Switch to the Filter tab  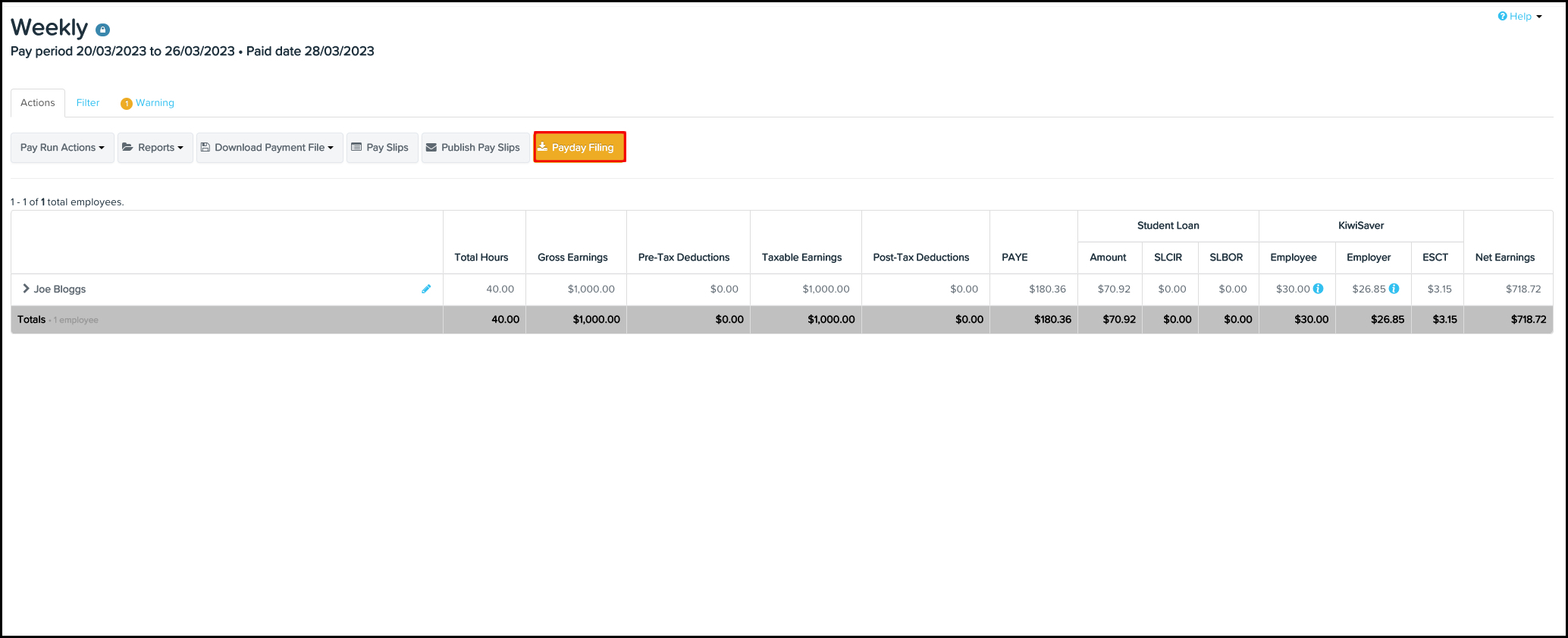tap(88, 103)
